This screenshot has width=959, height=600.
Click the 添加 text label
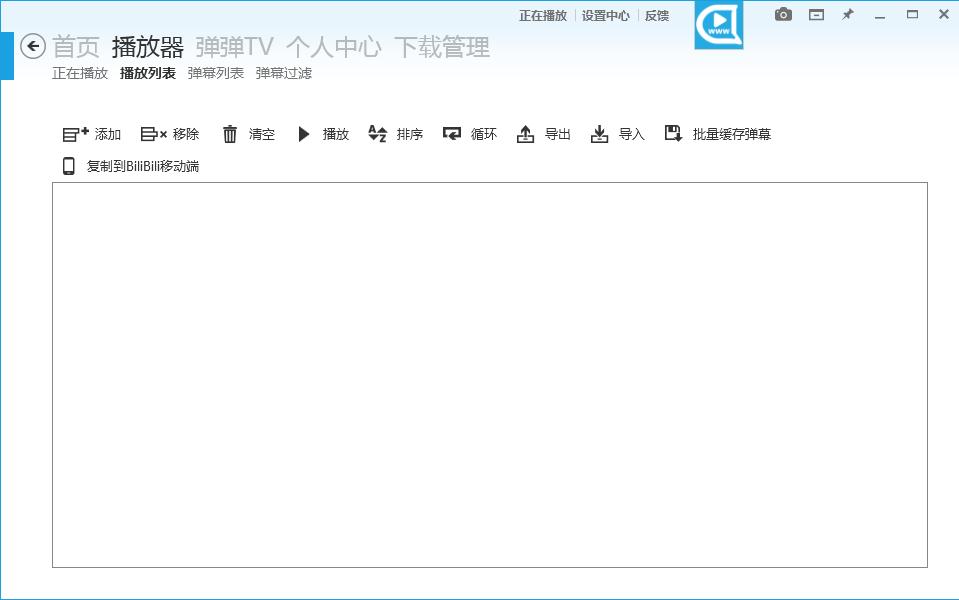point(108,134)
